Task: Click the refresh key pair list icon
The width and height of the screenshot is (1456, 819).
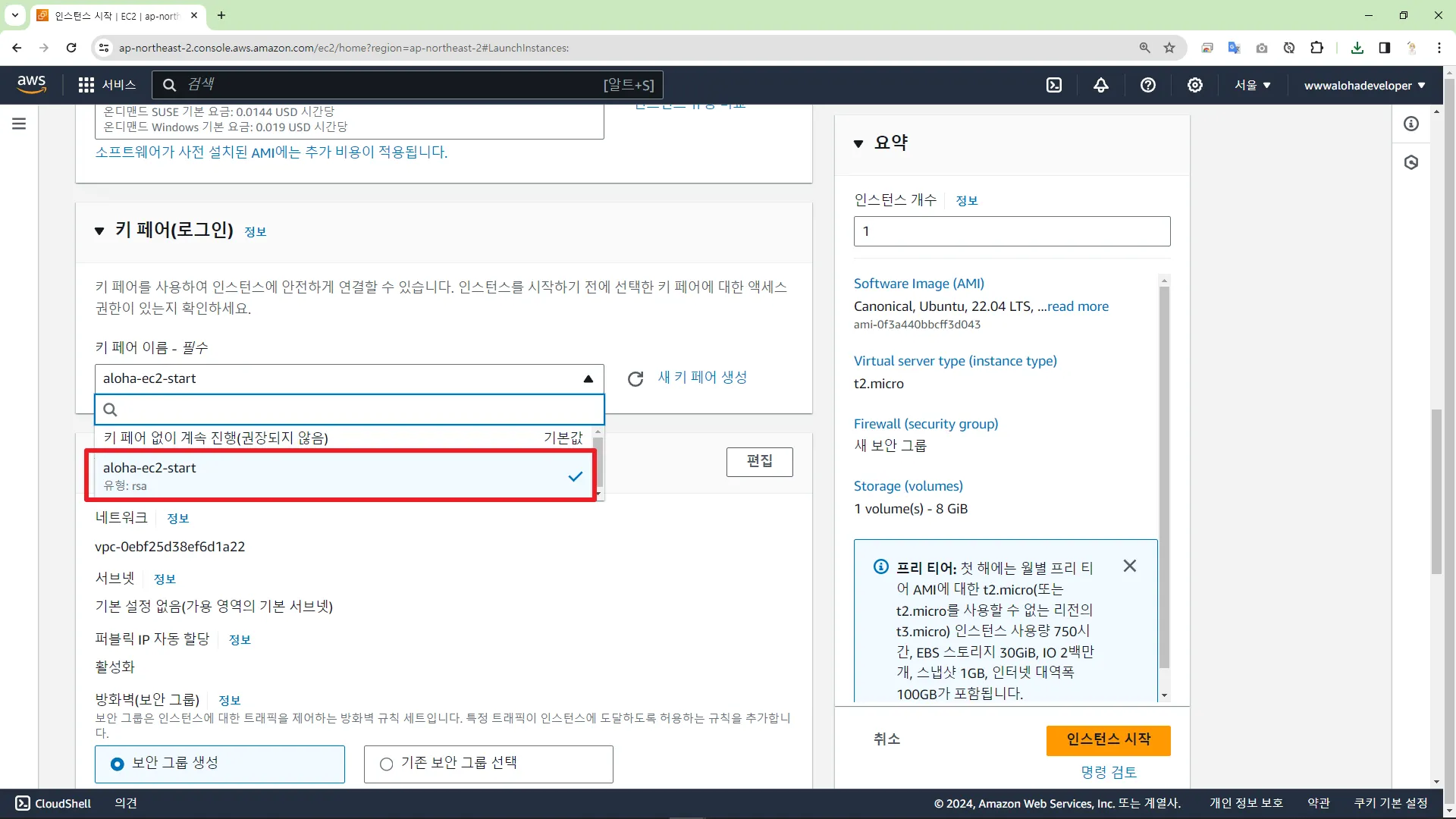Action: [635, 378]
